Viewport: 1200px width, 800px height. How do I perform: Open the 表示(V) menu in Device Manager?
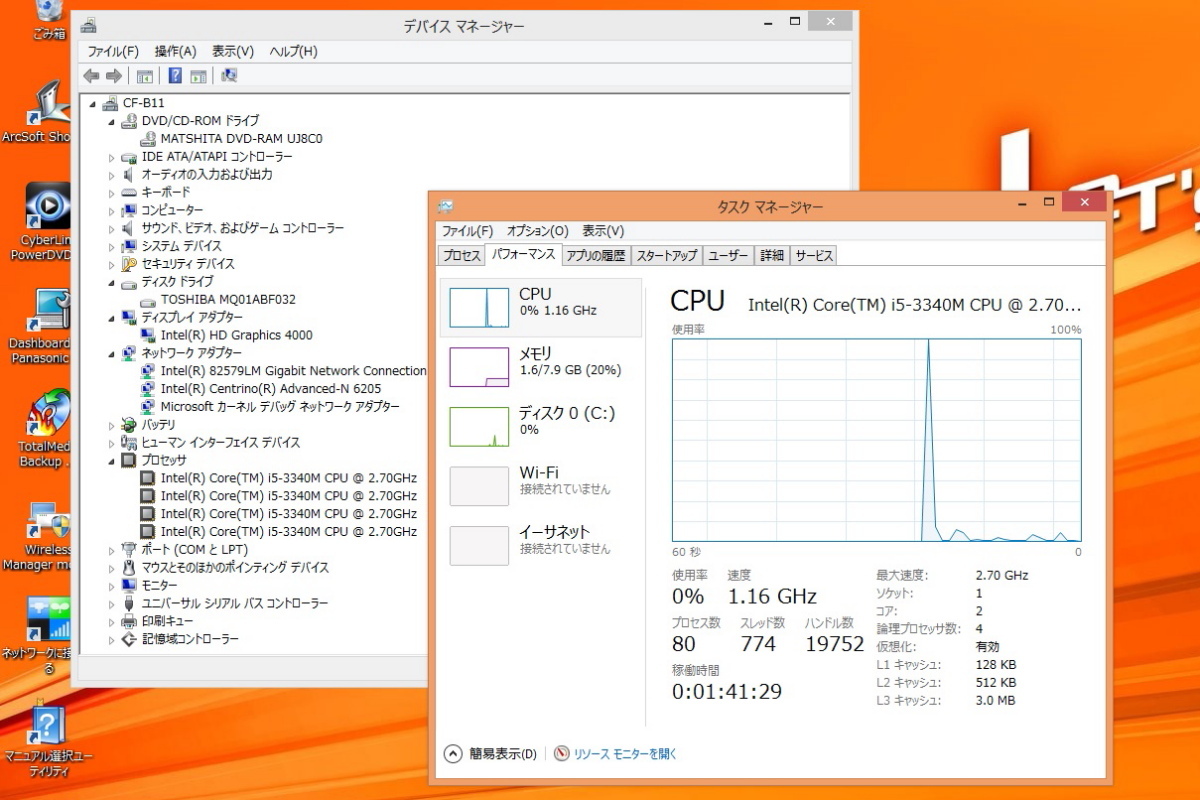pyautogui.click(x=233, y=51)
